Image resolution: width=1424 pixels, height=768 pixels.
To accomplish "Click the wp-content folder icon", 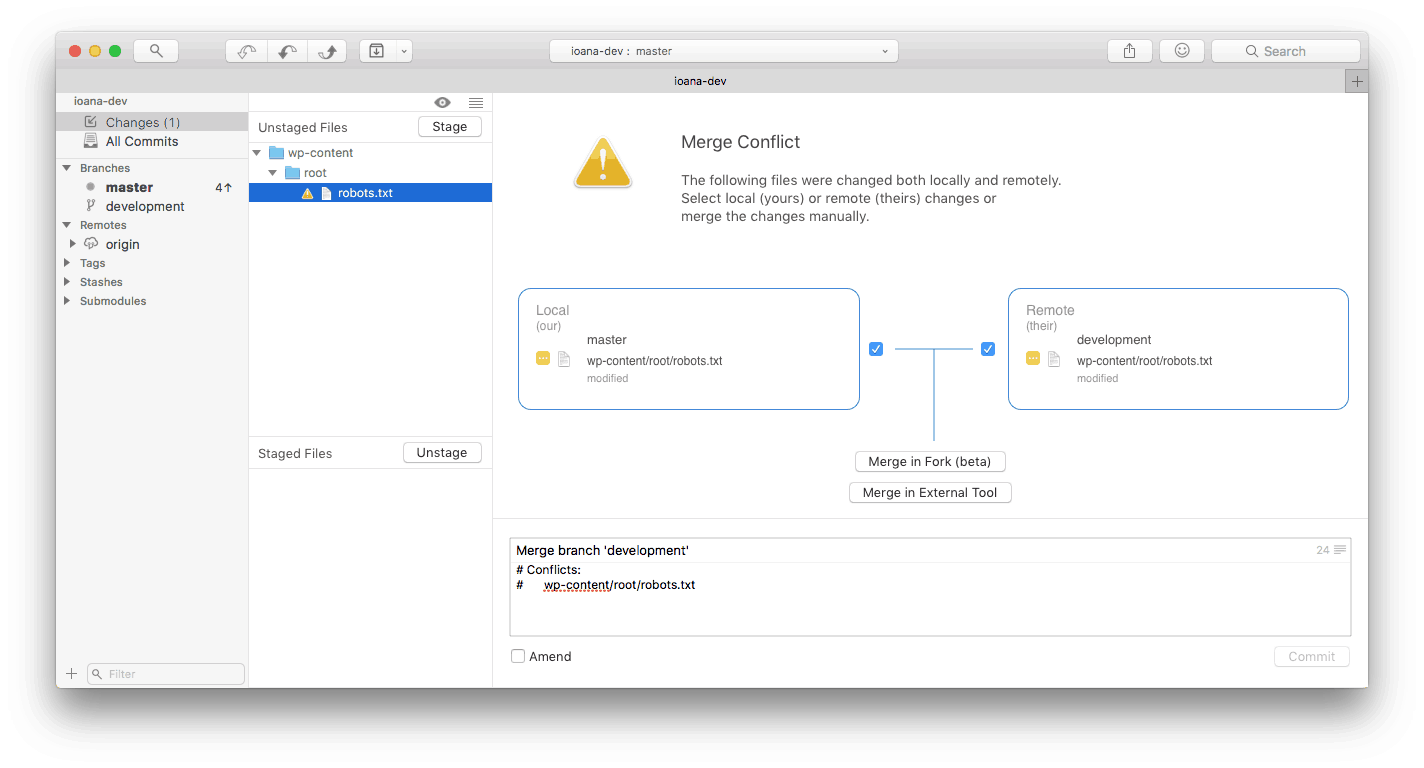I will click(x=277, y=153).
